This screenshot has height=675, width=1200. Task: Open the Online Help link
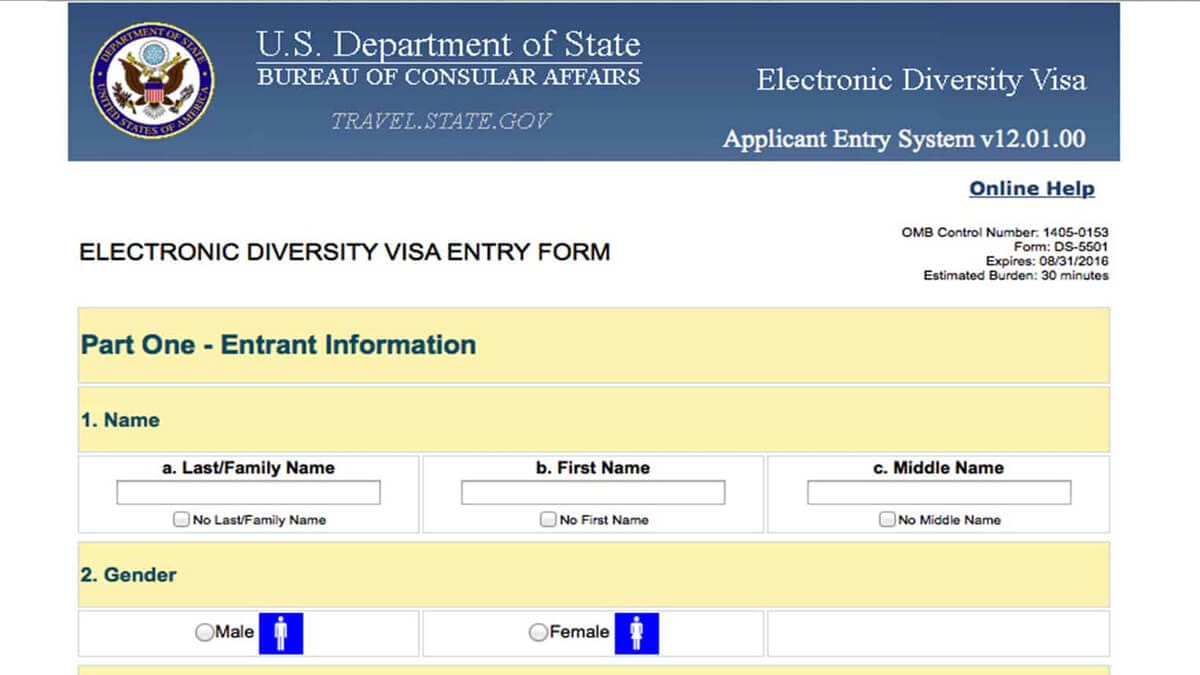click(1031, 189)
